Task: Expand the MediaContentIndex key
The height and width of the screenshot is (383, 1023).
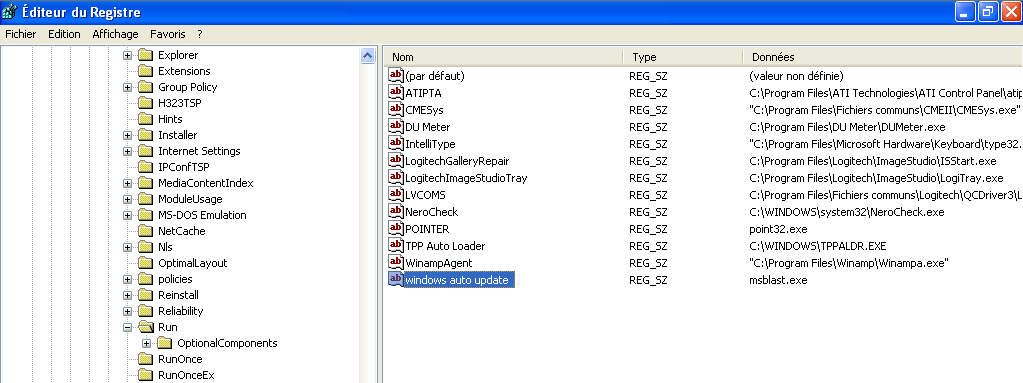Action: coord(127,183)
